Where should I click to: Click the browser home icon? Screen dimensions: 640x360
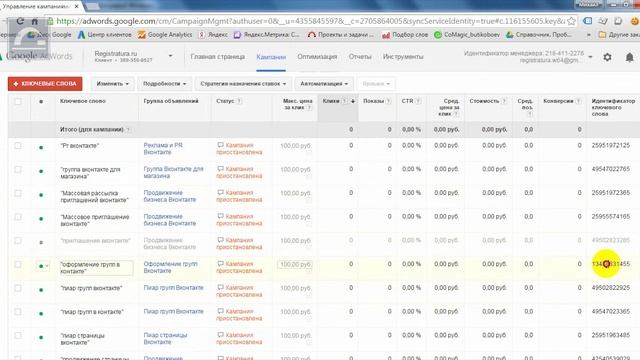[35, 21]
